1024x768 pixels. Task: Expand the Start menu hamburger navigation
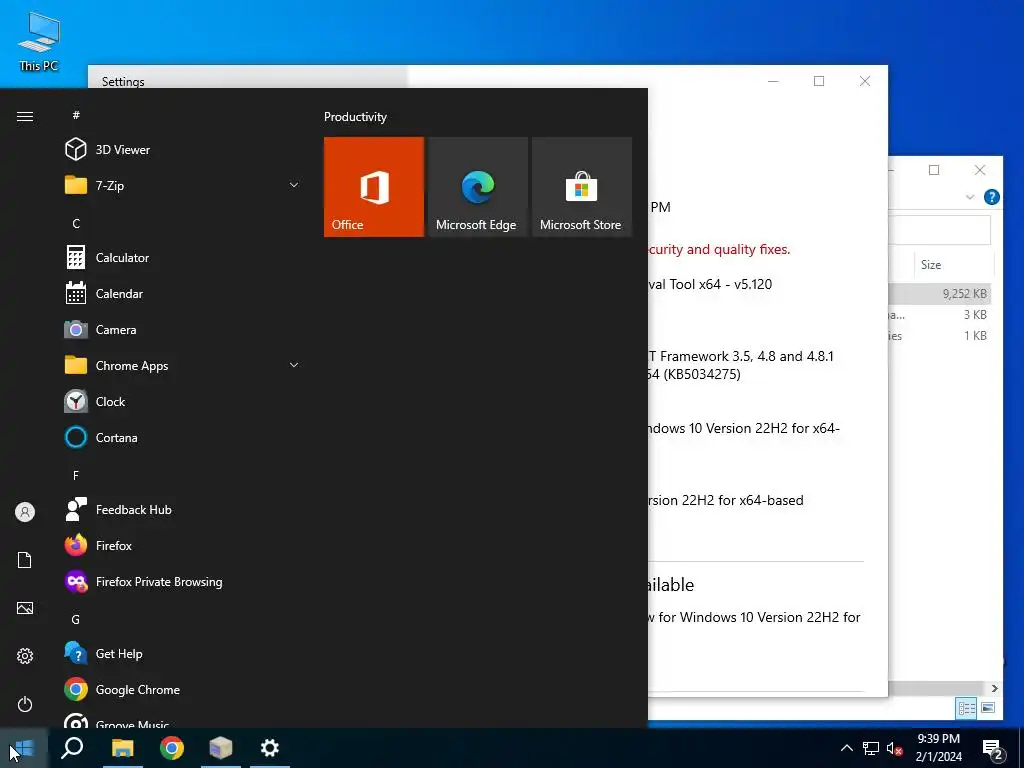25,116
